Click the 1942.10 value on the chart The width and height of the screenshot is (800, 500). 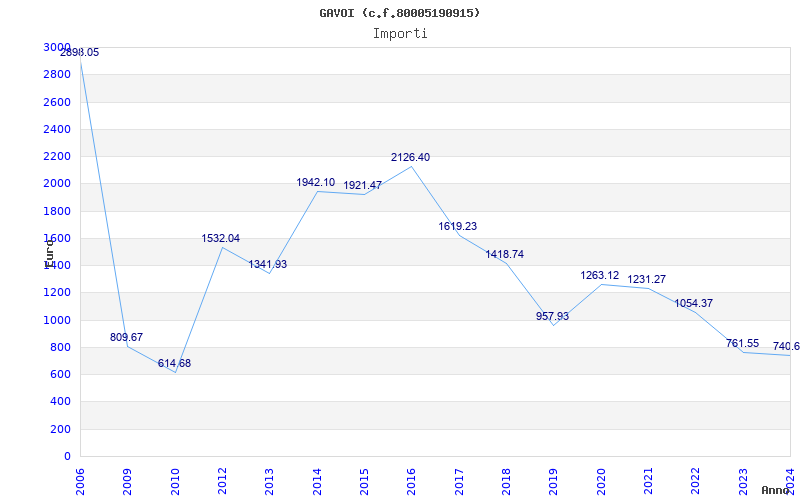pyautogui.click(x=316, y=183)
